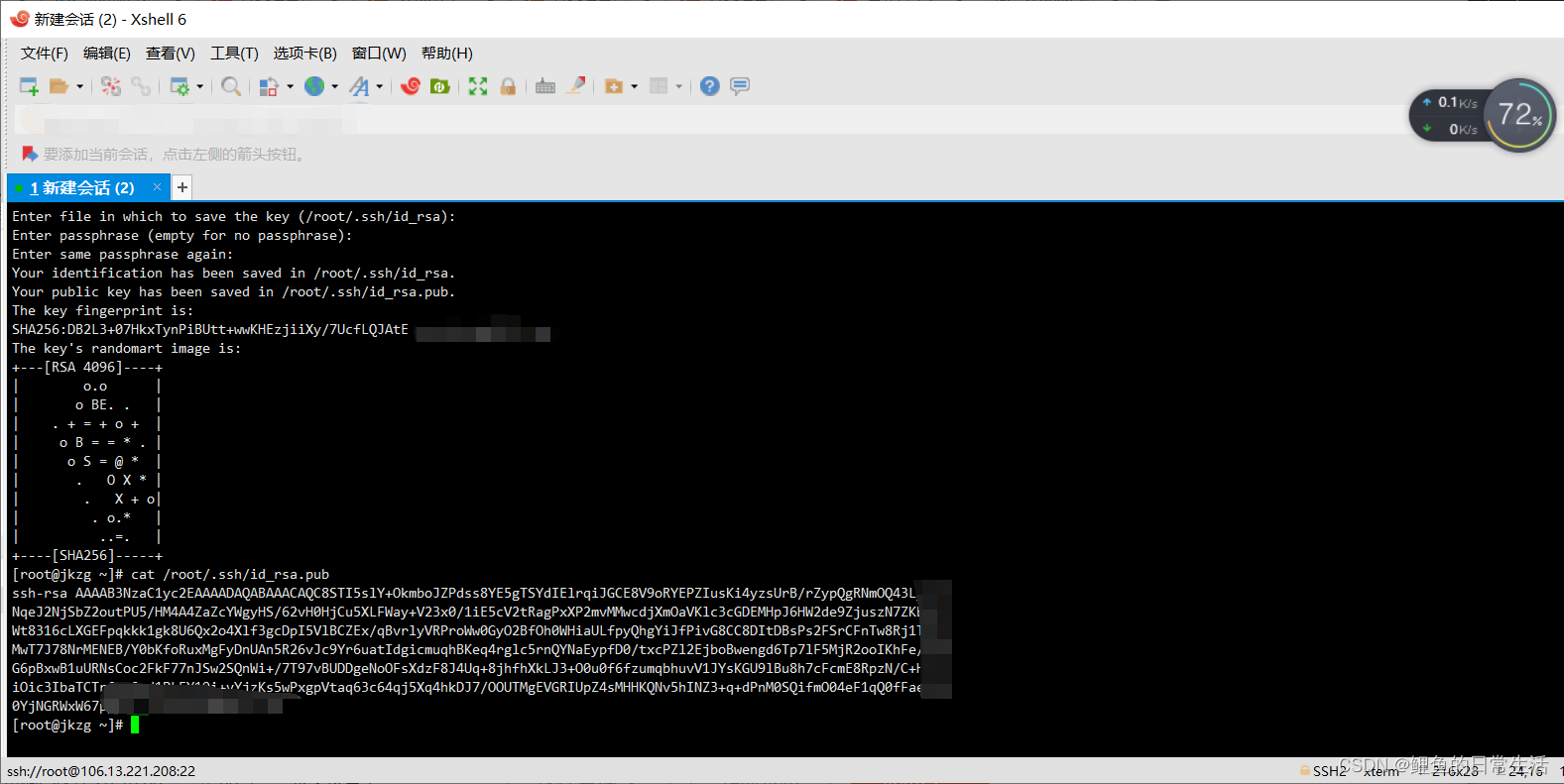Image resolution: width=1564 pixels, height=784 pixels.
Task: Open the 查看(V) menu
Action: click(x=171, y=54)
